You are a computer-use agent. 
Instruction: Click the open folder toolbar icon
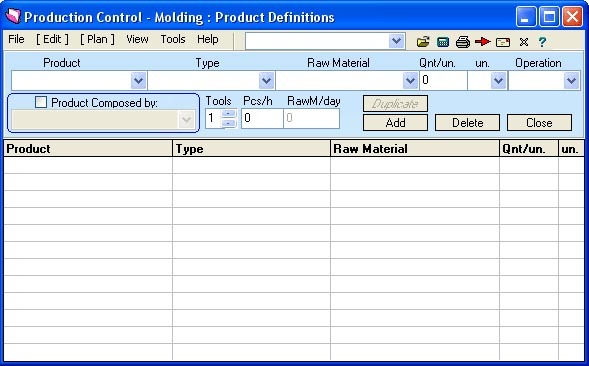423,41
